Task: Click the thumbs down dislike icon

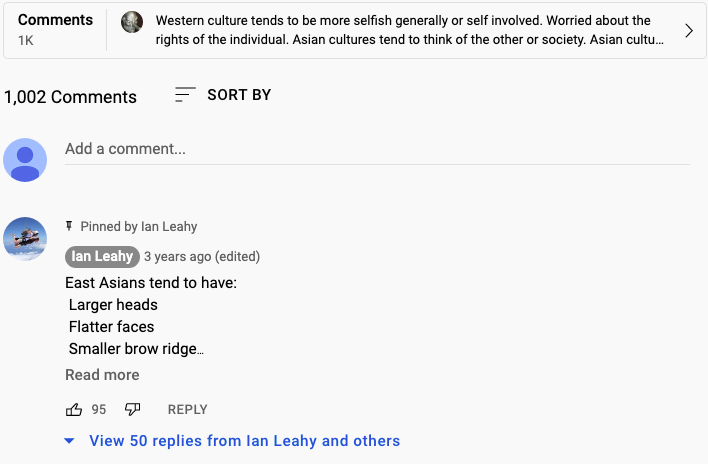Action: [x=133, y=409]
